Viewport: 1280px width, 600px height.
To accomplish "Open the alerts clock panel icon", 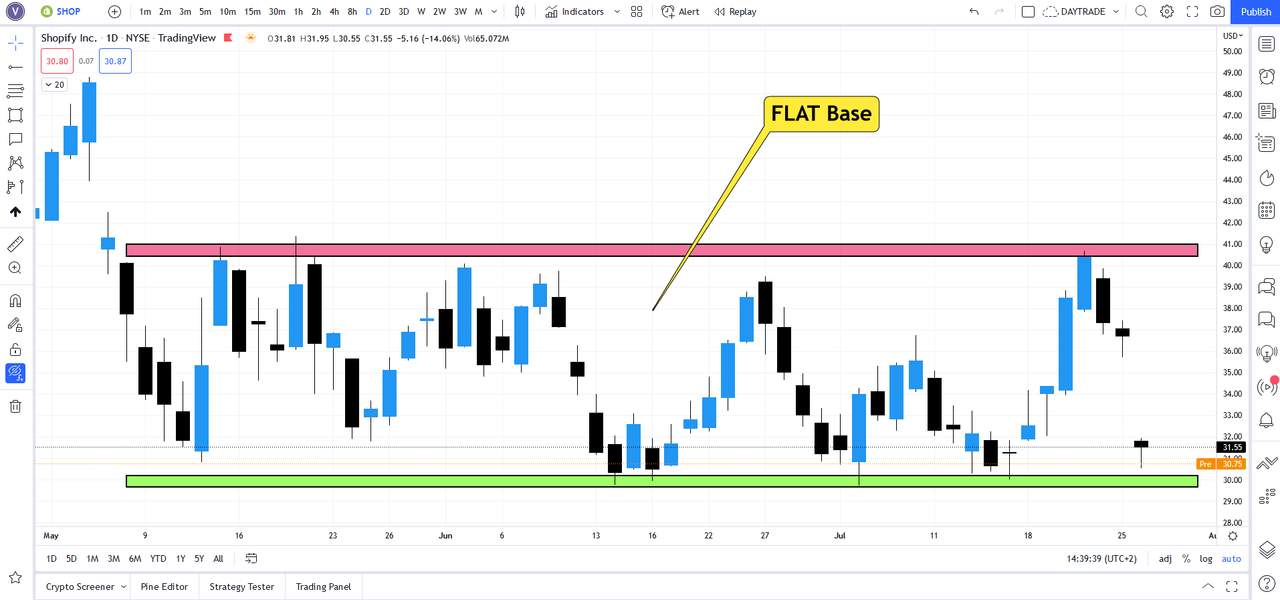I will (1266, 76).
